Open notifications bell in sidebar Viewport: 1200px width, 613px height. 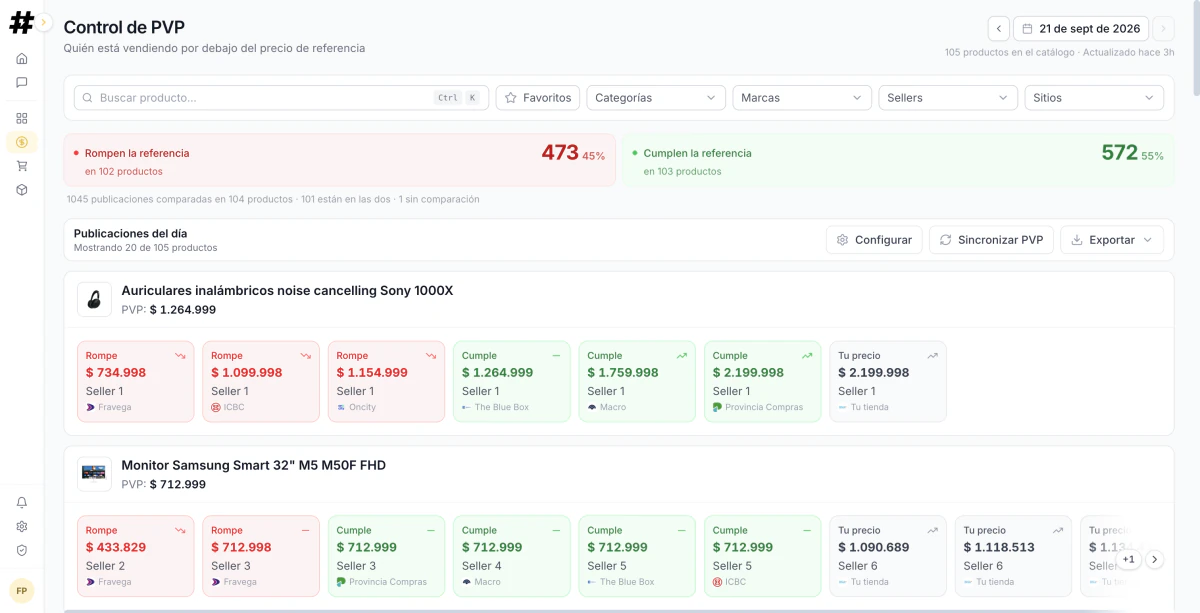(x=21, y=502)
